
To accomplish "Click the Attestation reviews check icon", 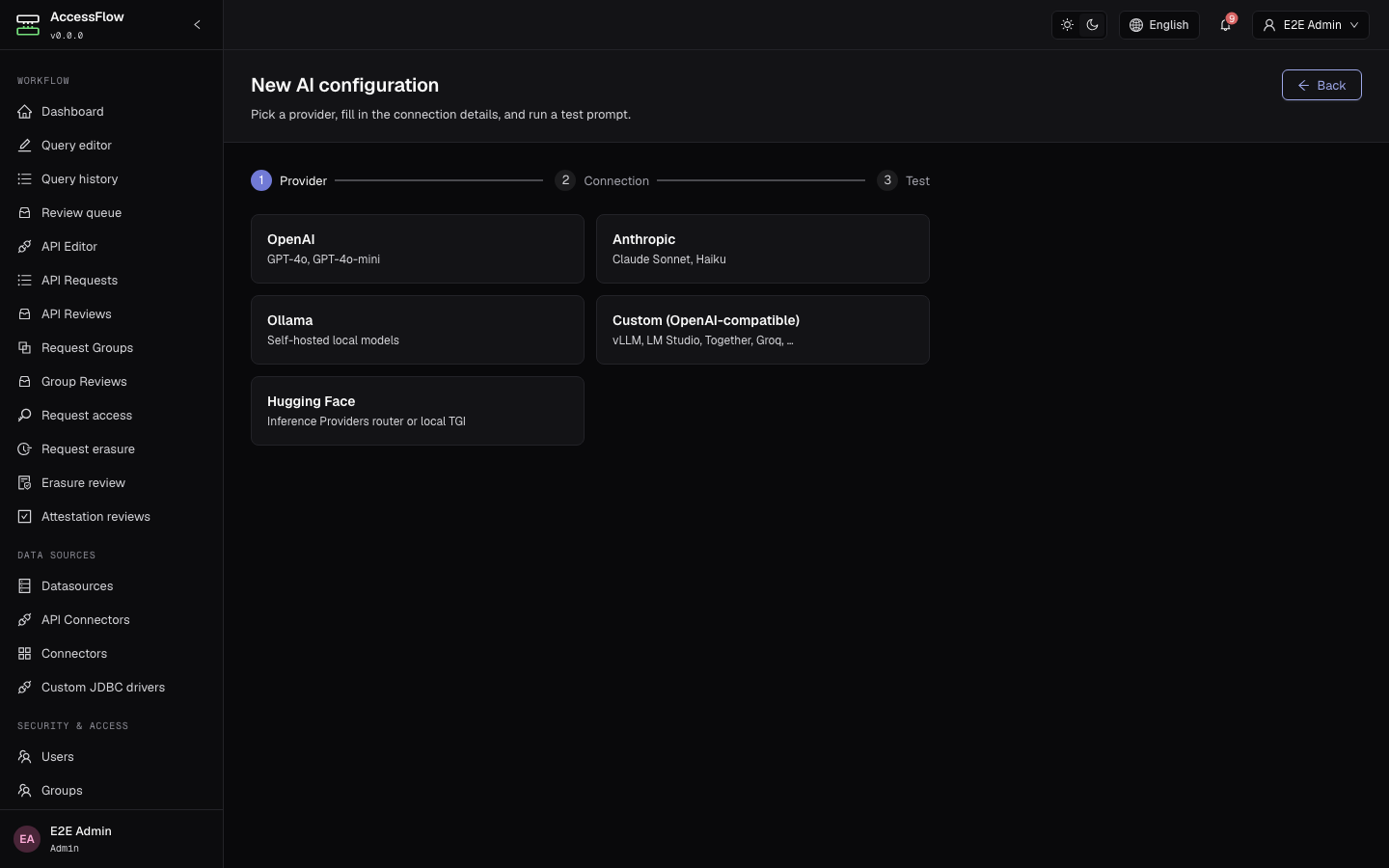I will pyautogui.click(x=24, y=517).
